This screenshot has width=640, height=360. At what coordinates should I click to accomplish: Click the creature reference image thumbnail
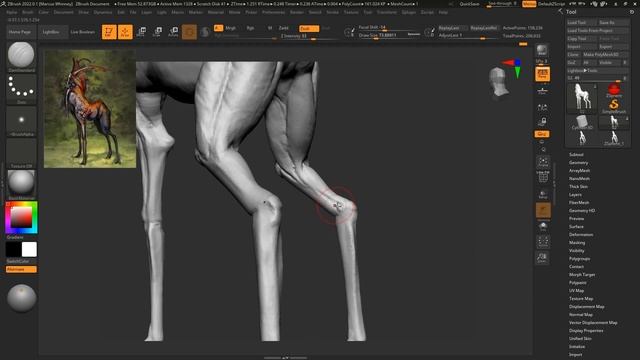click(90, 109)
